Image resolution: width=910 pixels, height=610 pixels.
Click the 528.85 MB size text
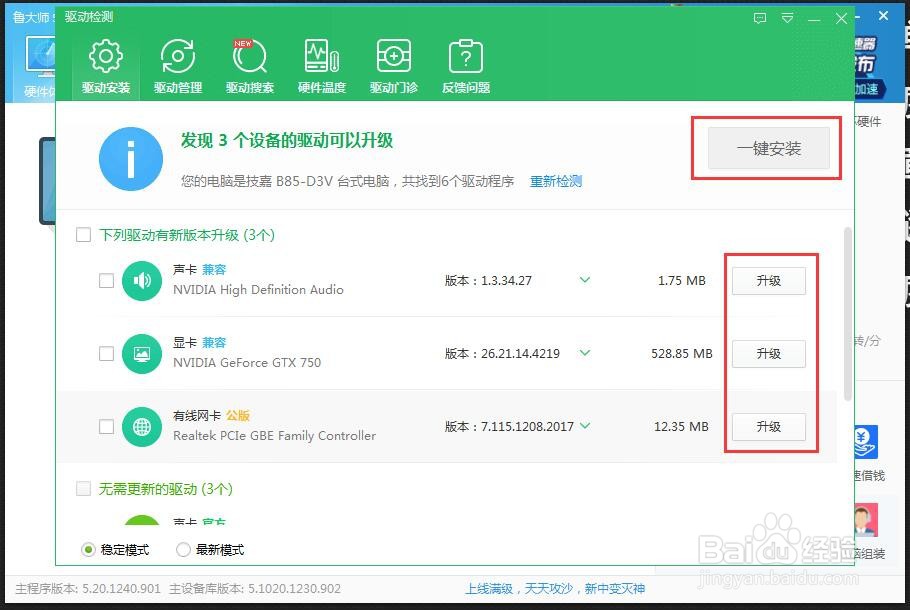(x=681, y=354)
